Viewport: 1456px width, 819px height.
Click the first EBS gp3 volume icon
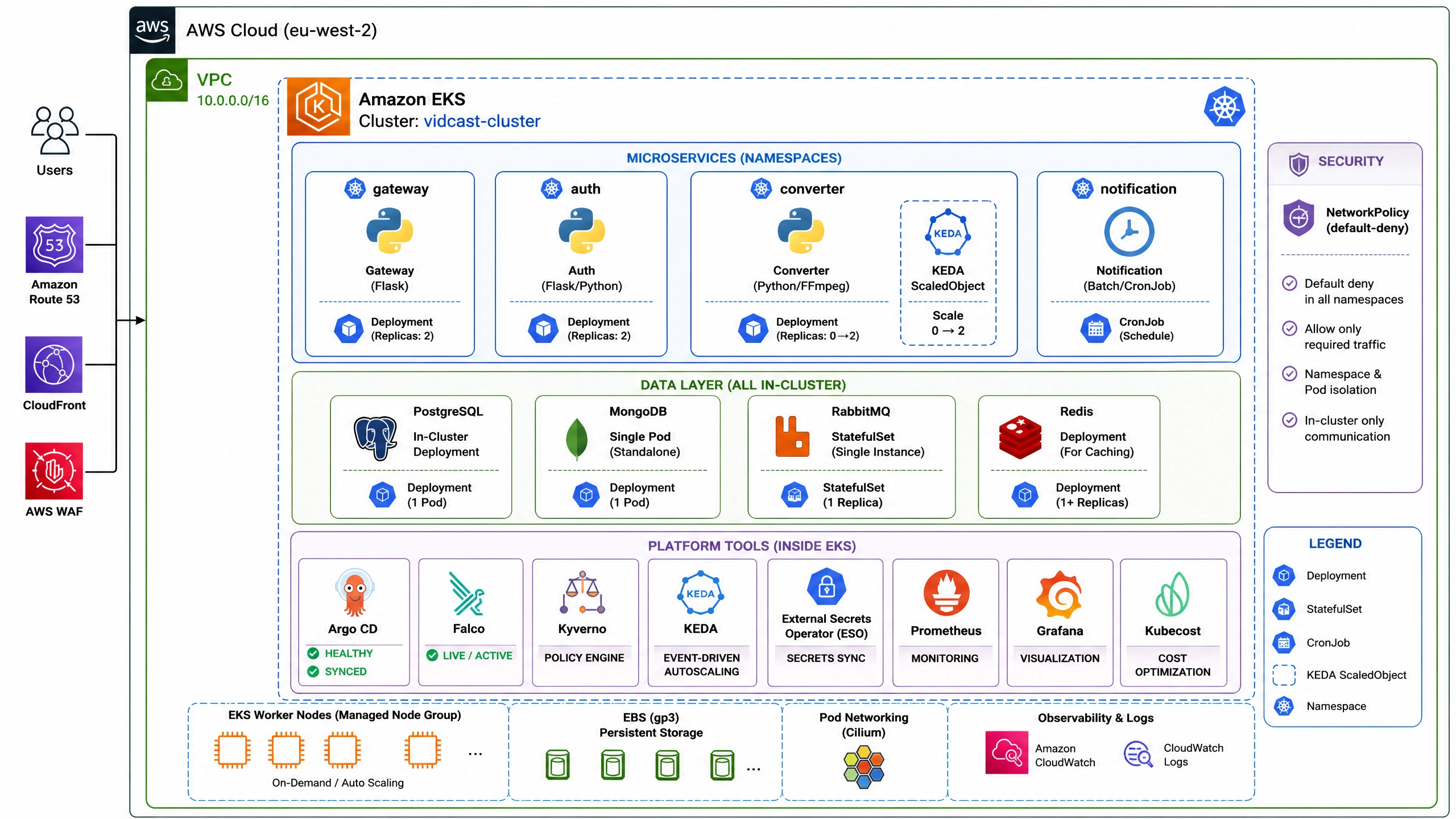point(557,765)
